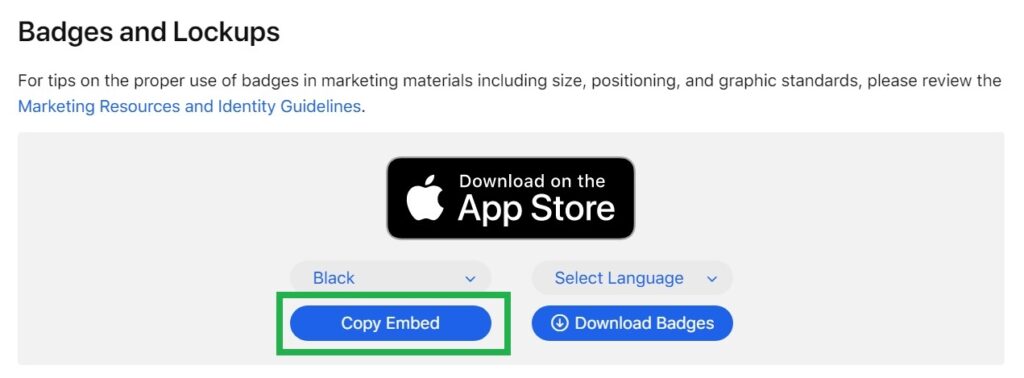Click the circled download arrow icon
Screen dimensions: 1024x378
point(560,323)
